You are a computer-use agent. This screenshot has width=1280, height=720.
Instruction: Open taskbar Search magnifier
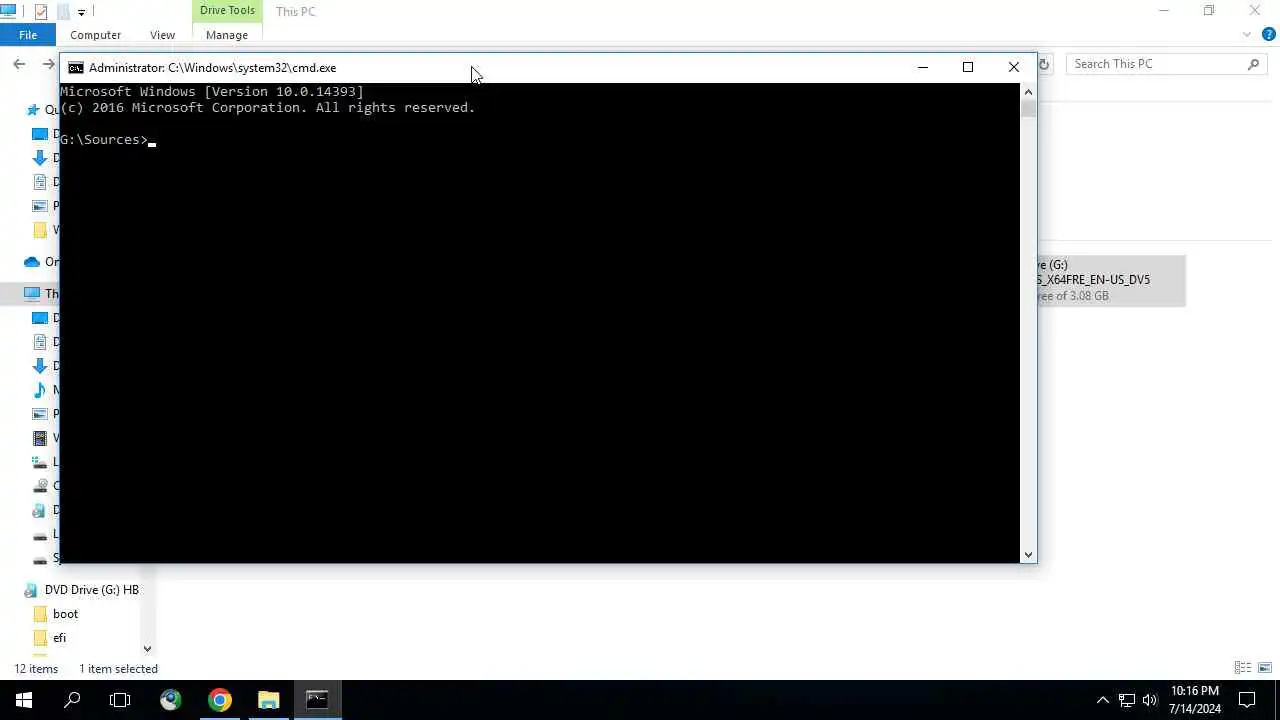[72, 700]
